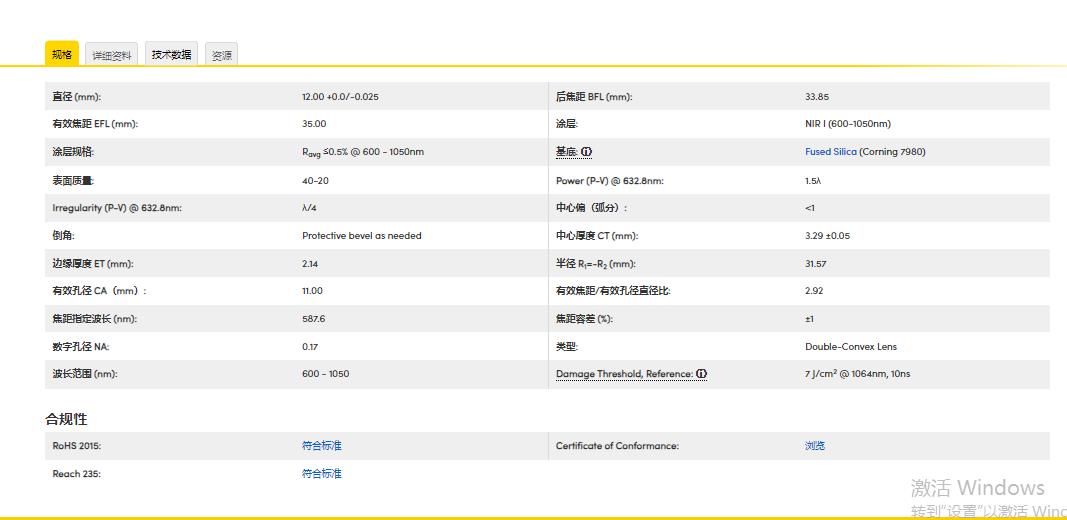
Task: Click the info icon beside Damage Threshold, Reference
Action: coord(702,374)
